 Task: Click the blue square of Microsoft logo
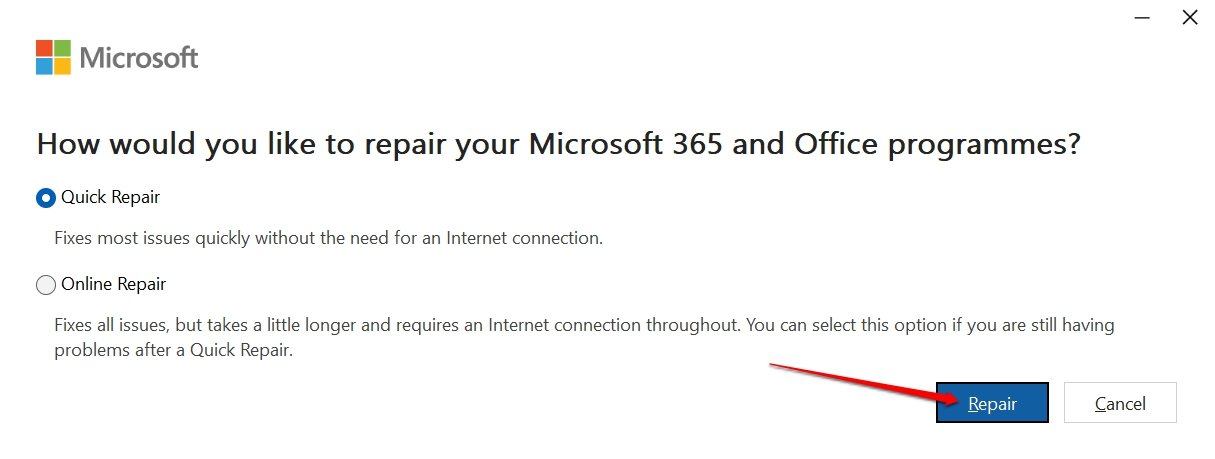pos(44,66)
